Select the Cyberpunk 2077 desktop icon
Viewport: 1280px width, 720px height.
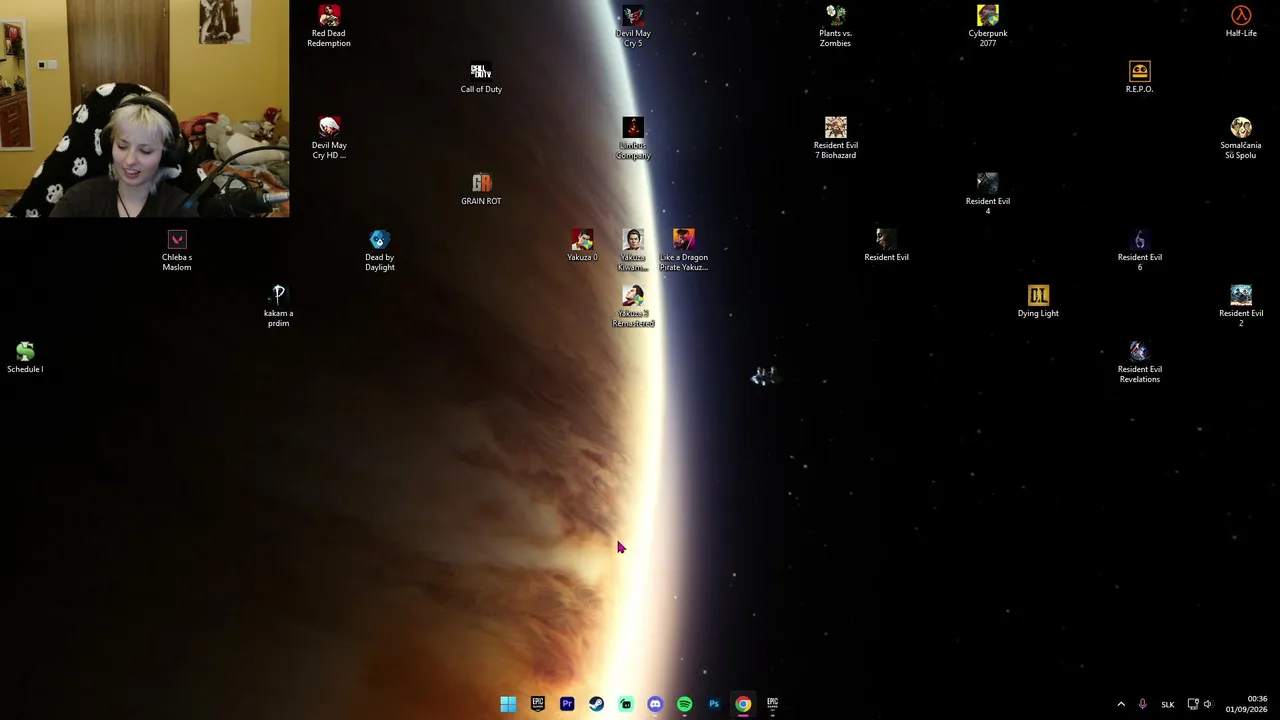[x=988, y=26]
